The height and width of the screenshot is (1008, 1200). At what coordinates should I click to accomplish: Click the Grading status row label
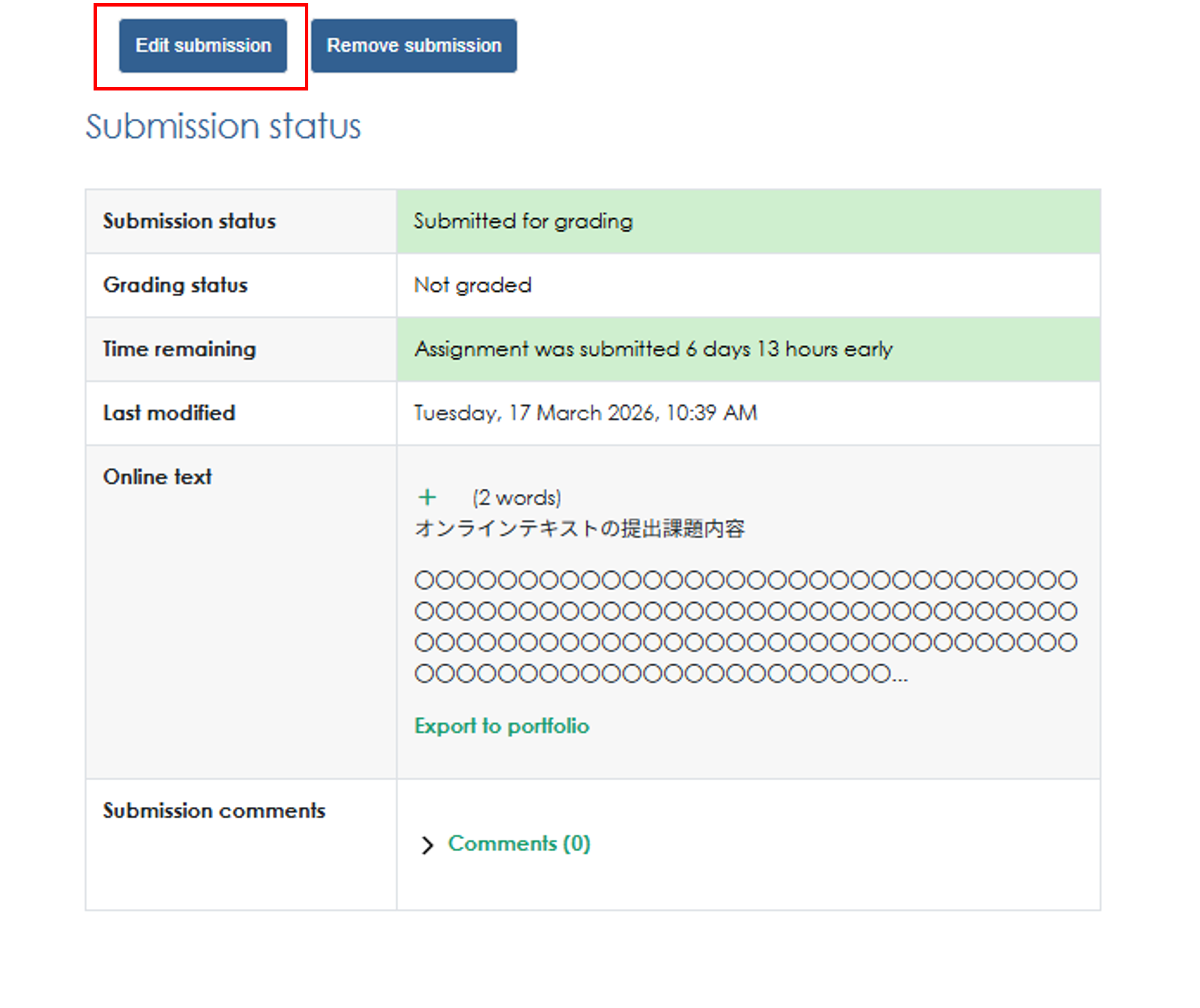175,285
